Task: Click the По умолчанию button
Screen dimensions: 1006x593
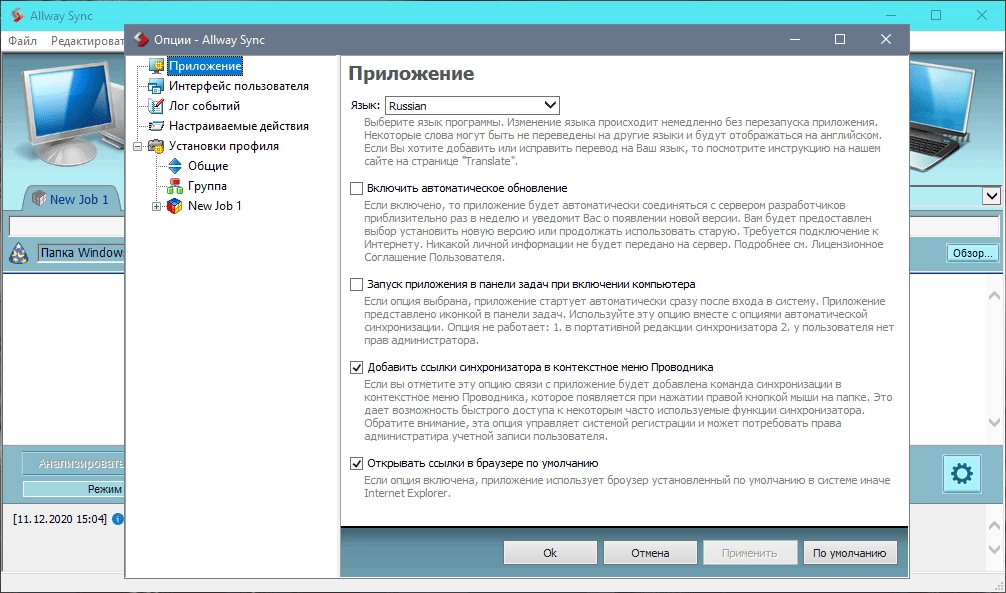Action: point(849,553)
